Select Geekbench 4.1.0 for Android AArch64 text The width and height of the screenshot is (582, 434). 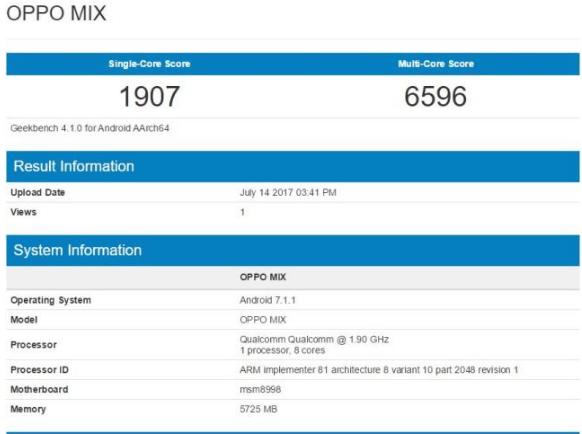click(90, 128)
